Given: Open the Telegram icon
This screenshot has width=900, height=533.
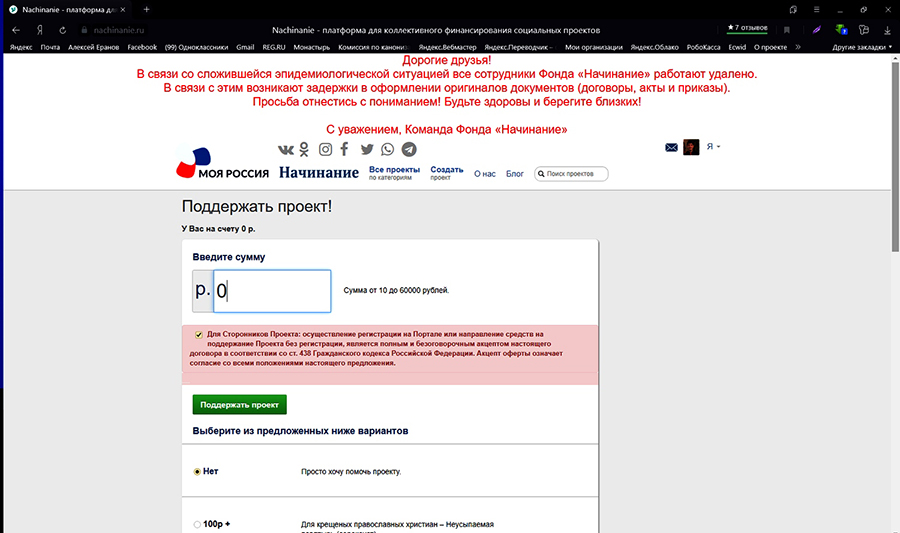Looking at the screenshot, I should (409, 149).
